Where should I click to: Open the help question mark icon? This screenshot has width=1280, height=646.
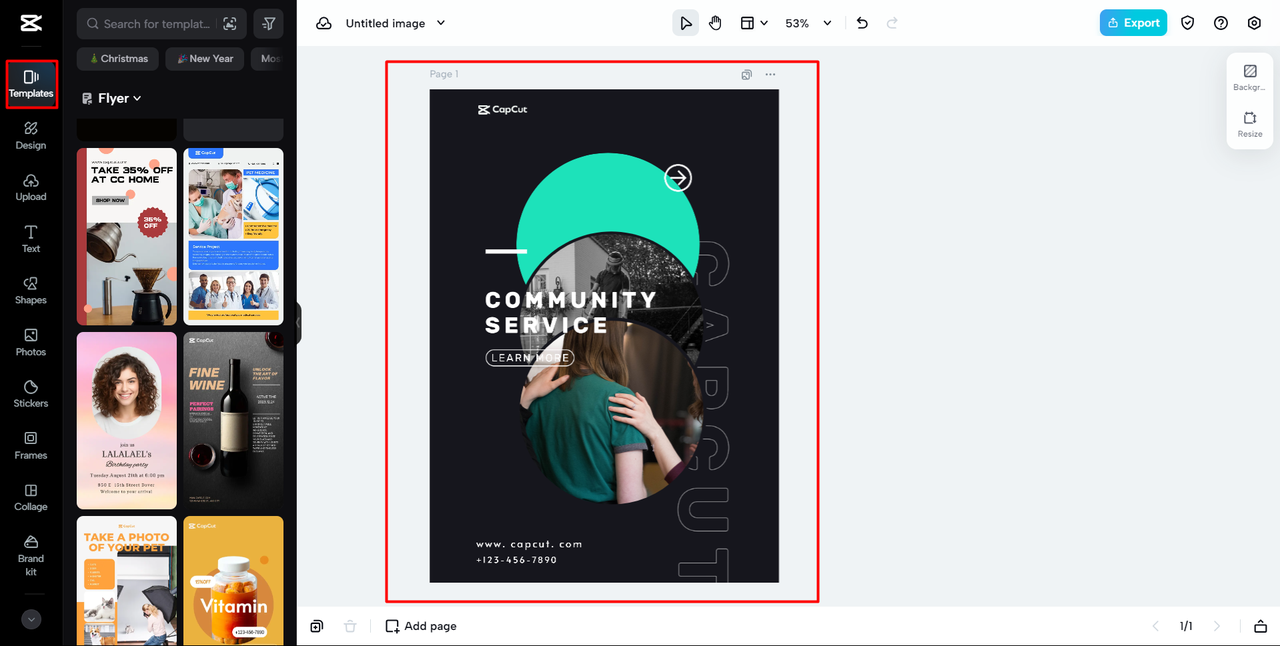pos(1221,23)
